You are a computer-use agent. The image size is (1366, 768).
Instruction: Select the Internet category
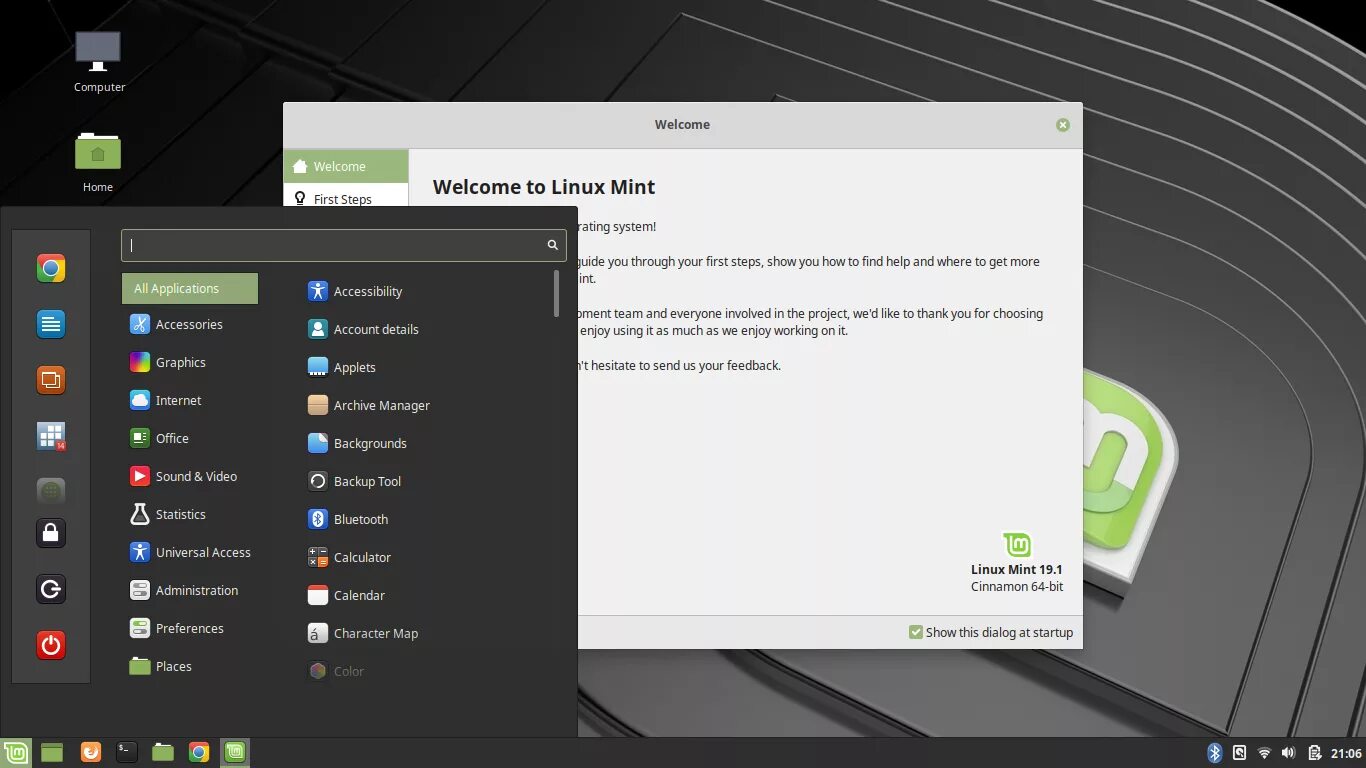pos(190,400)
